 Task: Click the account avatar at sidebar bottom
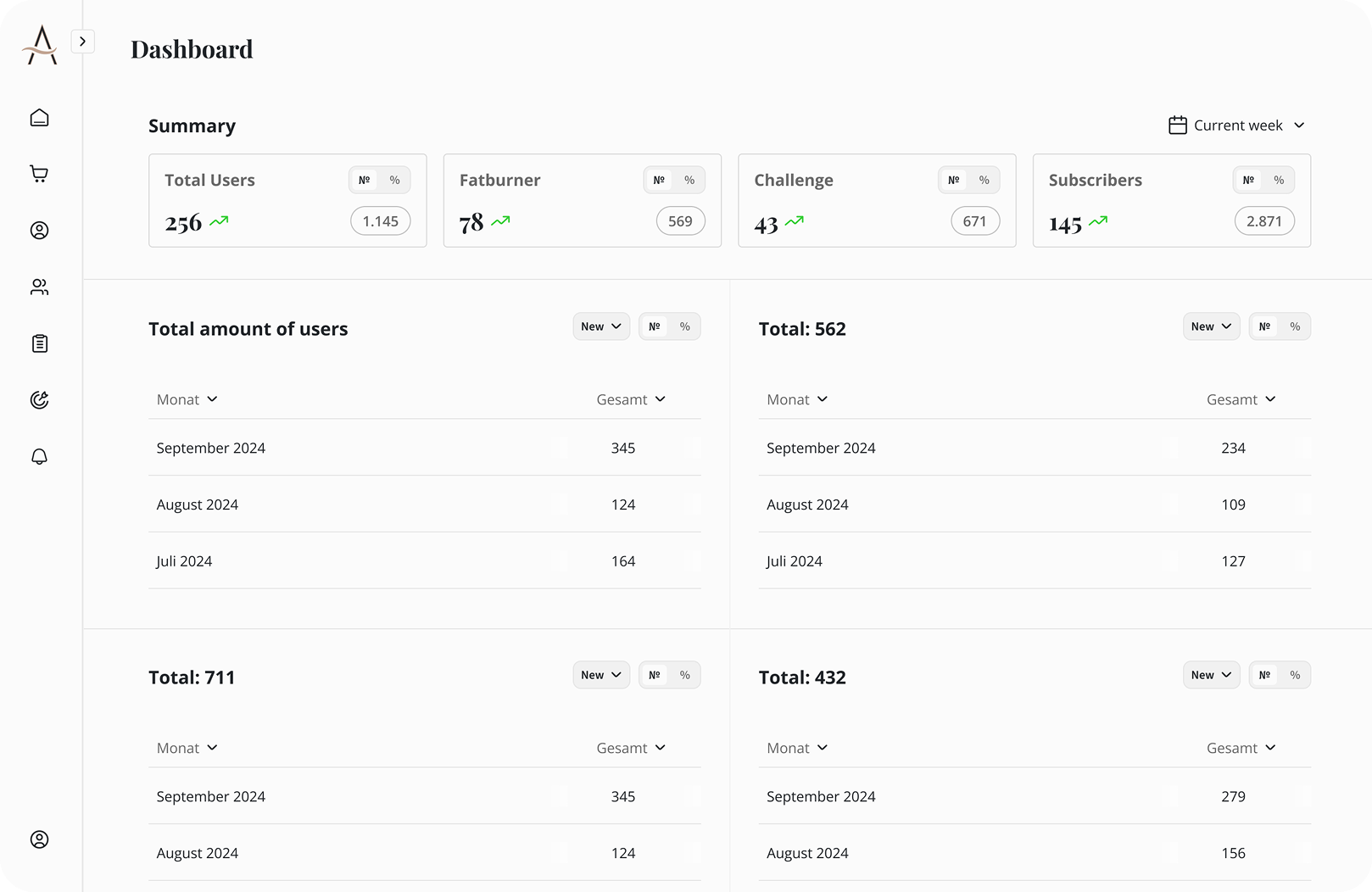coord(40,839)
